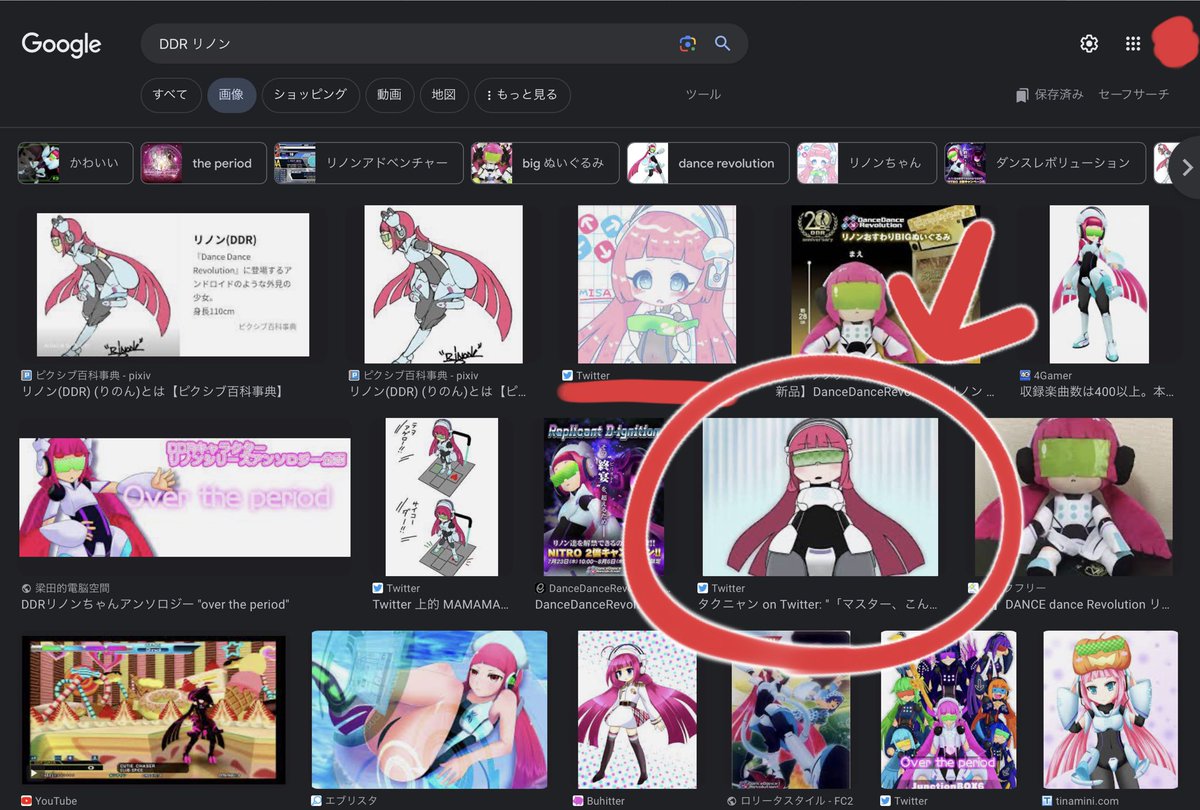
Task: Open the Replicant D-ignition poster image
Action: click(x=603, y=497)
